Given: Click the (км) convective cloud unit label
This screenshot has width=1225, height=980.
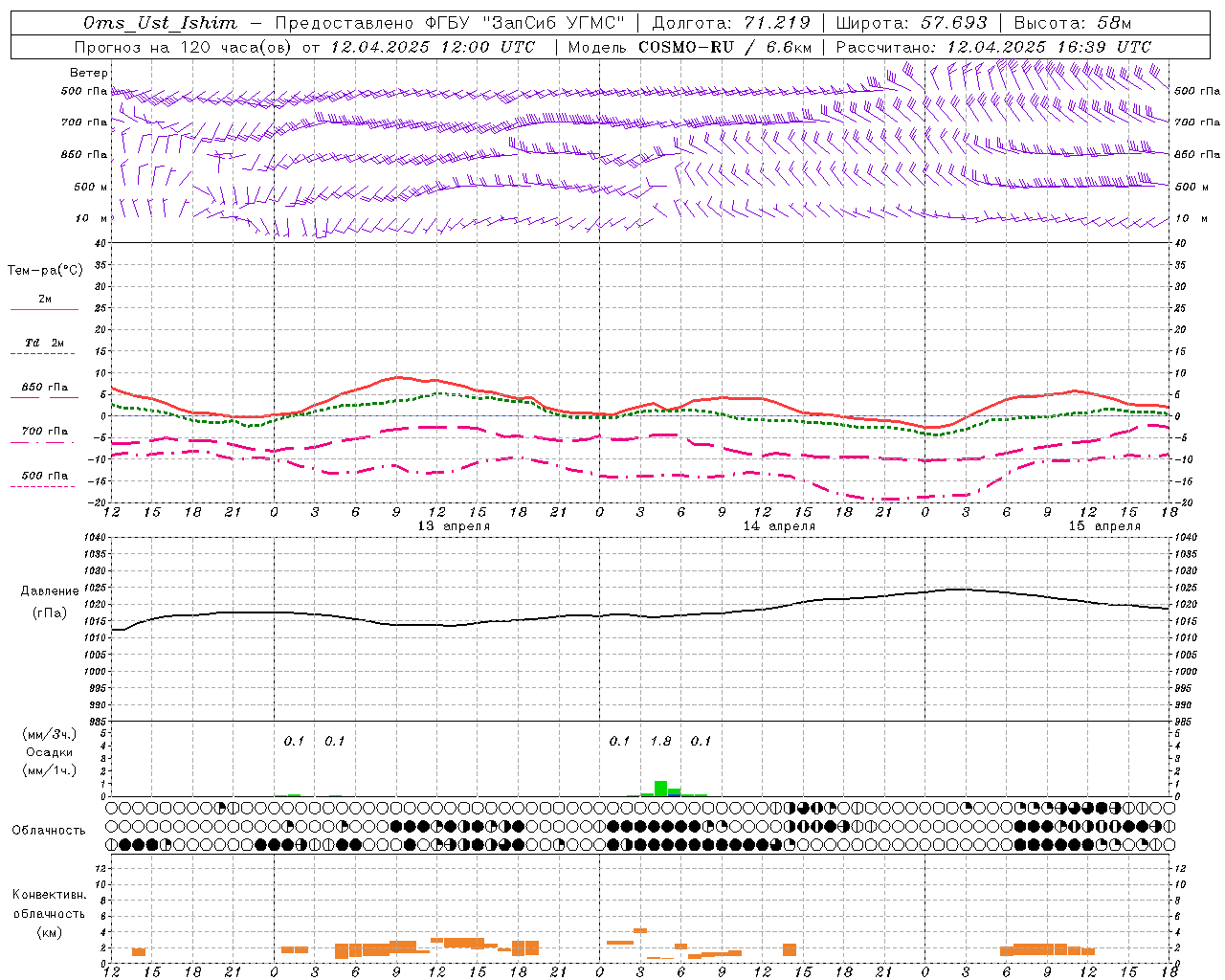Looking at the screenshot, I should pos(50,931).
